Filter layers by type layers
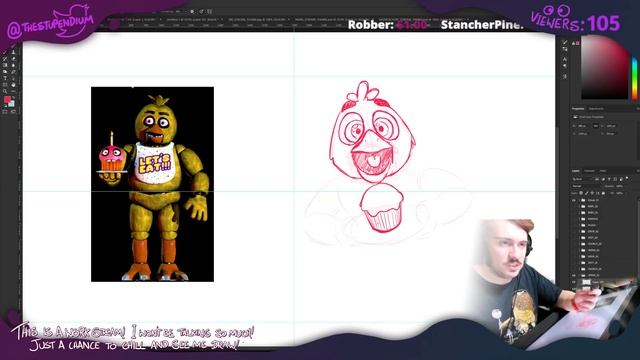The height and width of the screenshot is (360, 640). point(609,179)
